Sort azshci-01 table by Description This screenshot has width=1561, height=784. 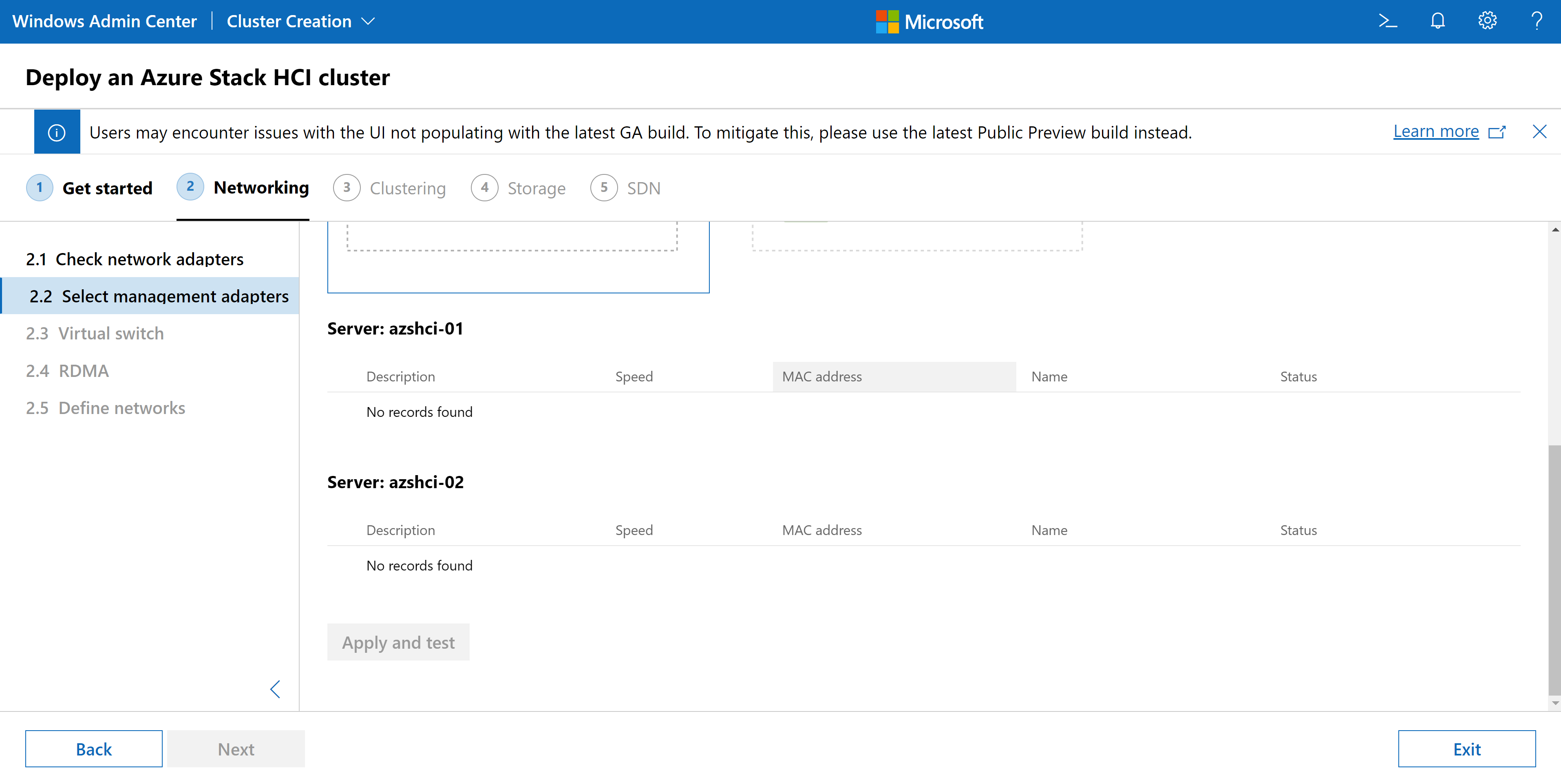point(401,376)
